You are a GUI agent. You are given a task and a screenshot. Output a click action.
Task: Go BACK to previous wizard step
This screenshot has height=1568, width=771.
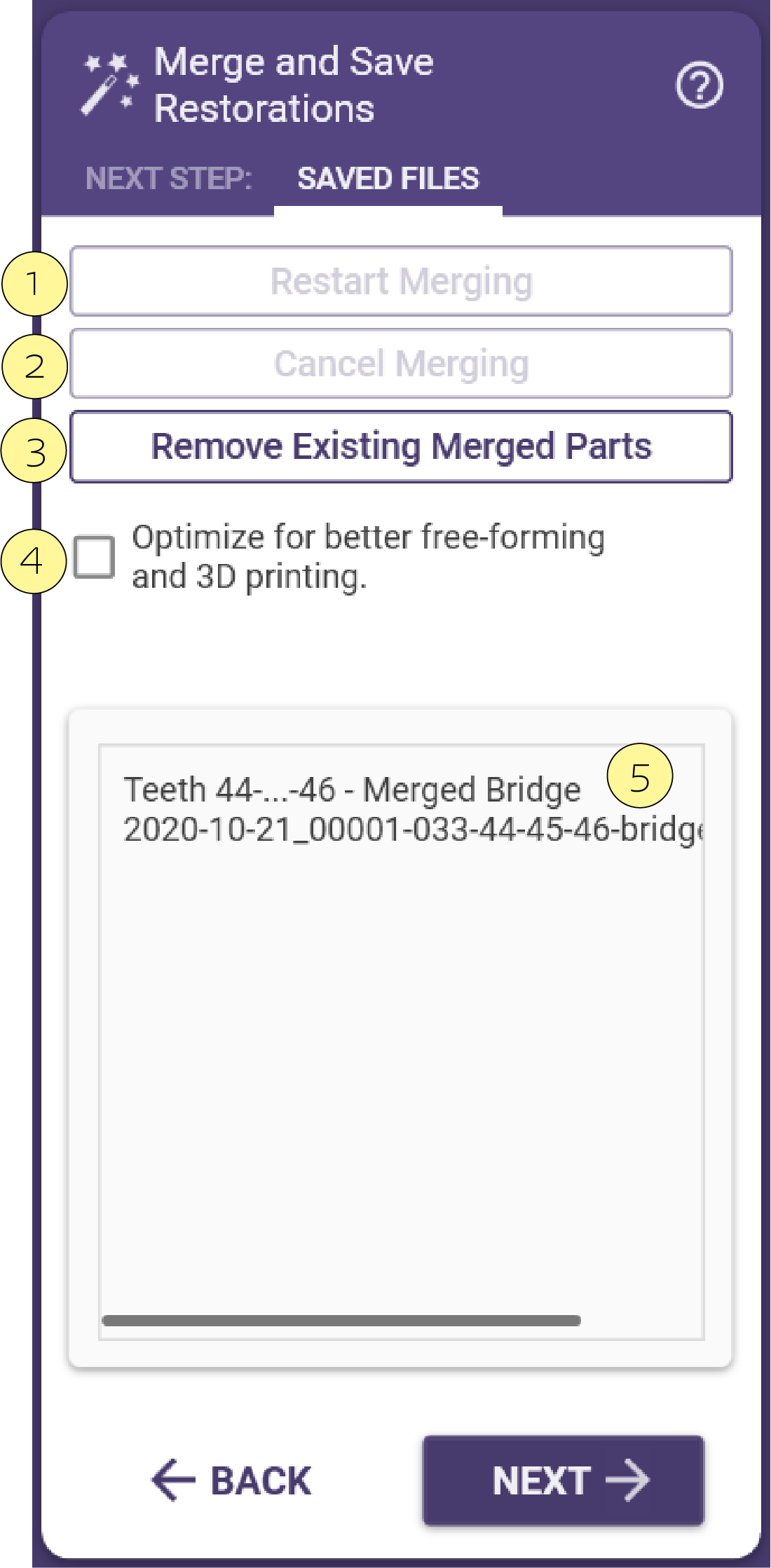click(x=232, y=1480)
